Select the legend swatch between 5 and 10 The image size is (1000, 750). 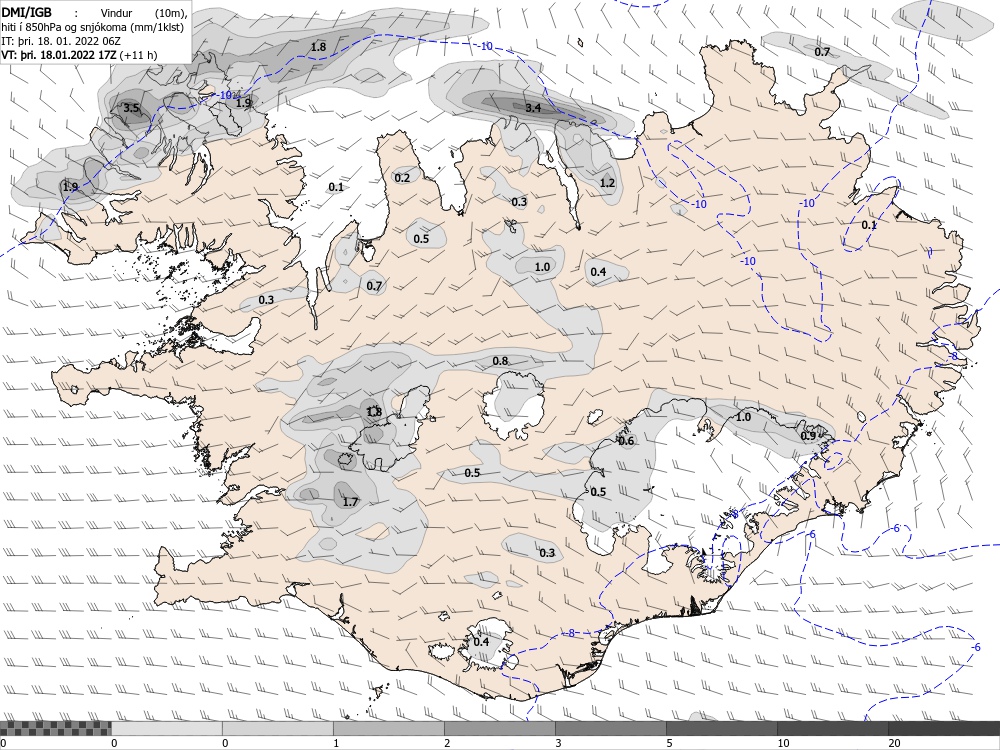click(721, 728)
